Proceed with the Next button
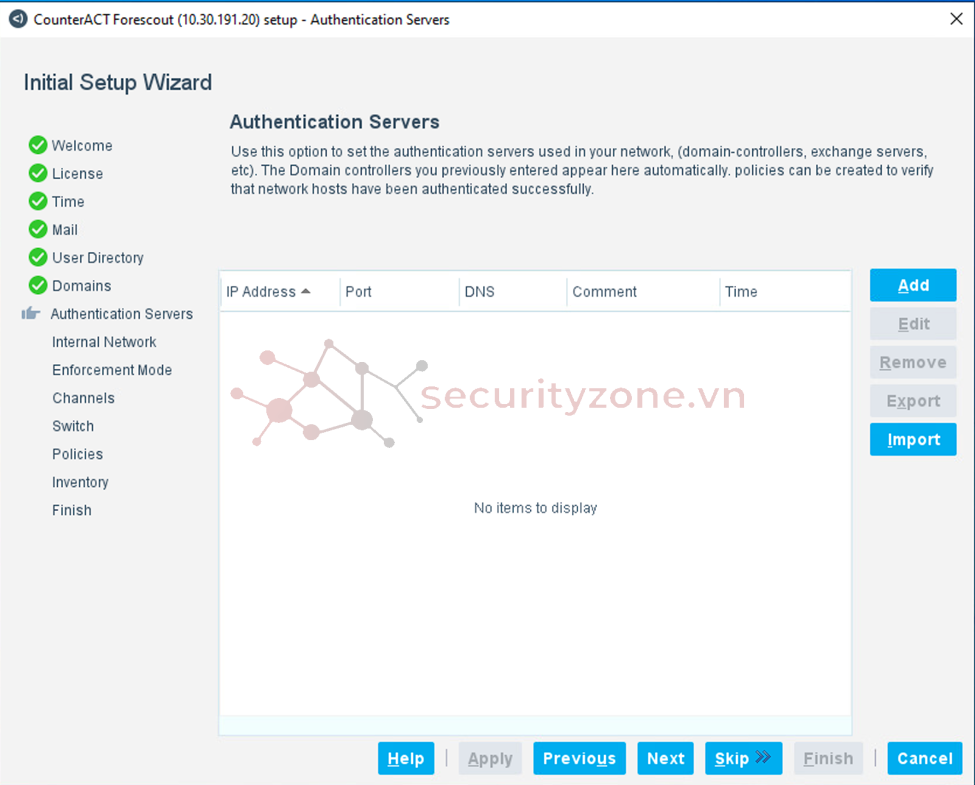This screenshot has height=785, width=975. click(x=665, y=758)
